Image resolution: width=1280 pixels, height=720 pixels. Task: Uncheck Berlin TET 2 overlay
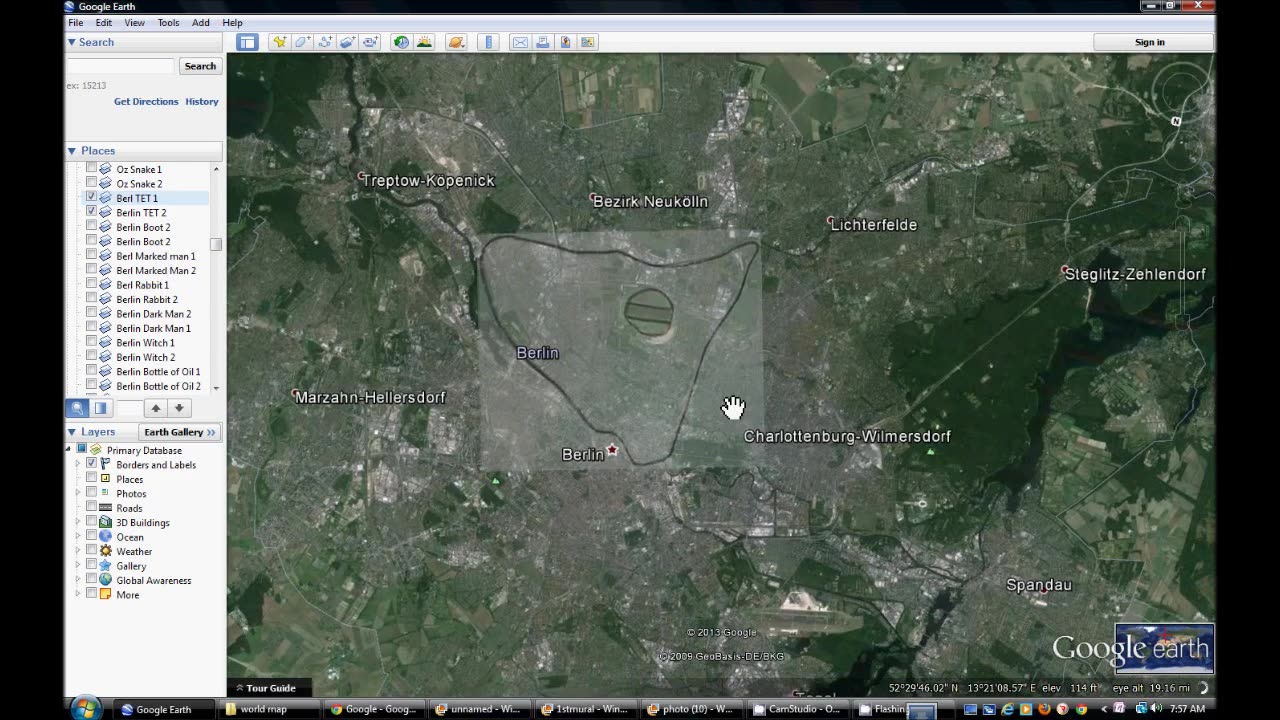tap(92, 212)
